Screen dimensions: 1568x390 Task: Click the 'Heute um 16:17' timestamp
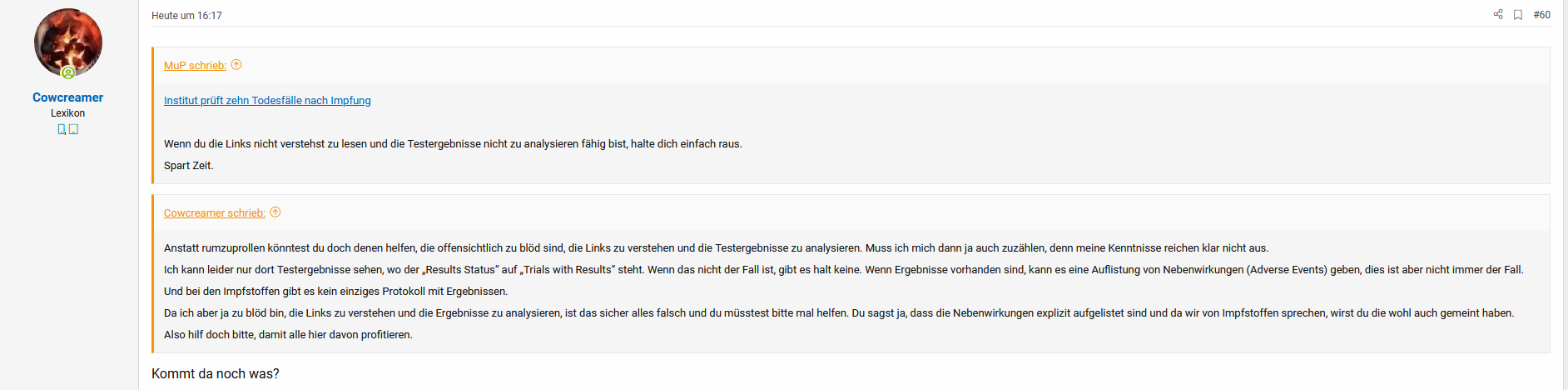[x=186, y=16]
